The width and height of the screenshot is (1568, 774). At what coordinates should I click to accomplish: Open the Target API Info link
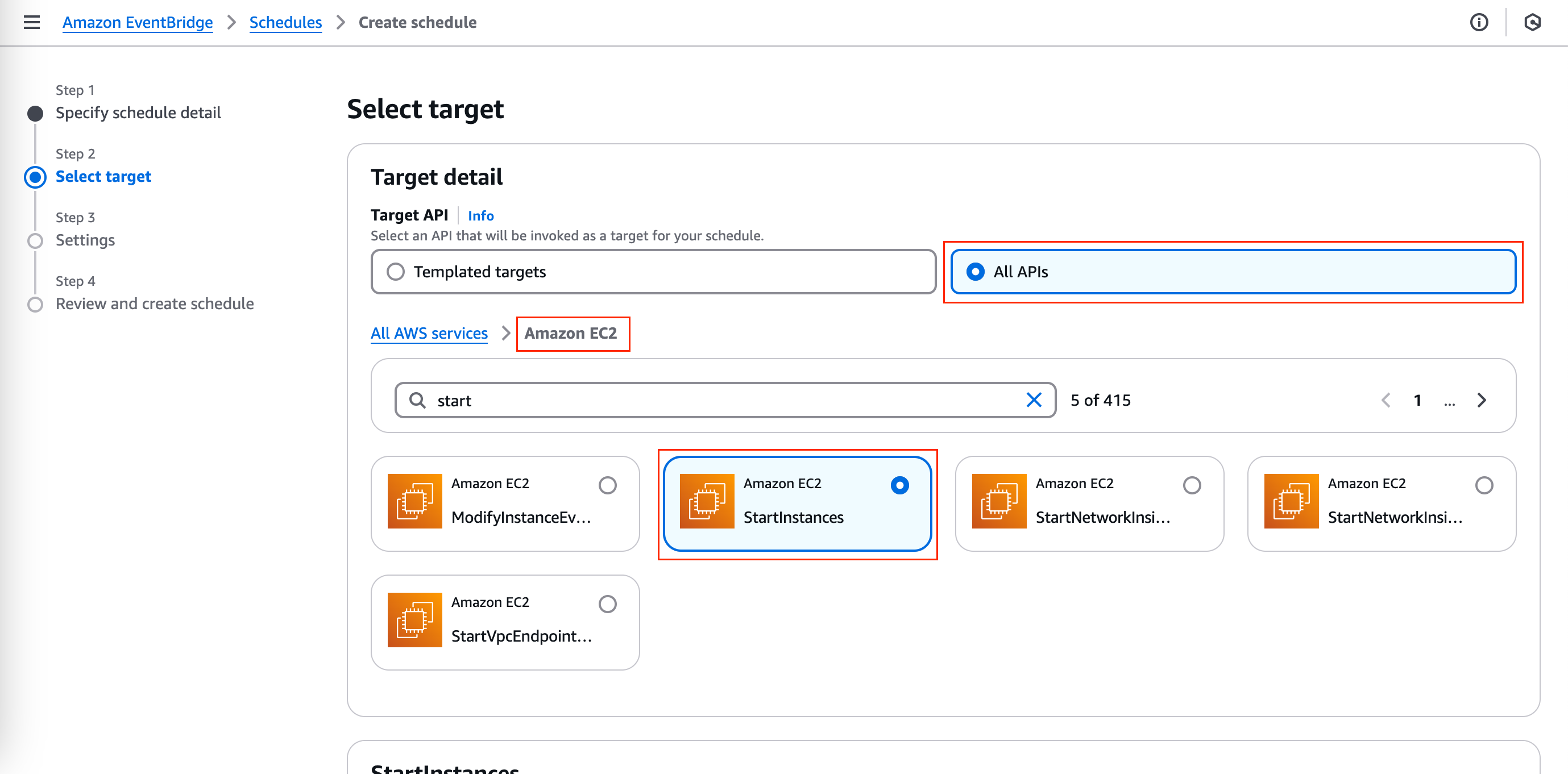(480, 215)
